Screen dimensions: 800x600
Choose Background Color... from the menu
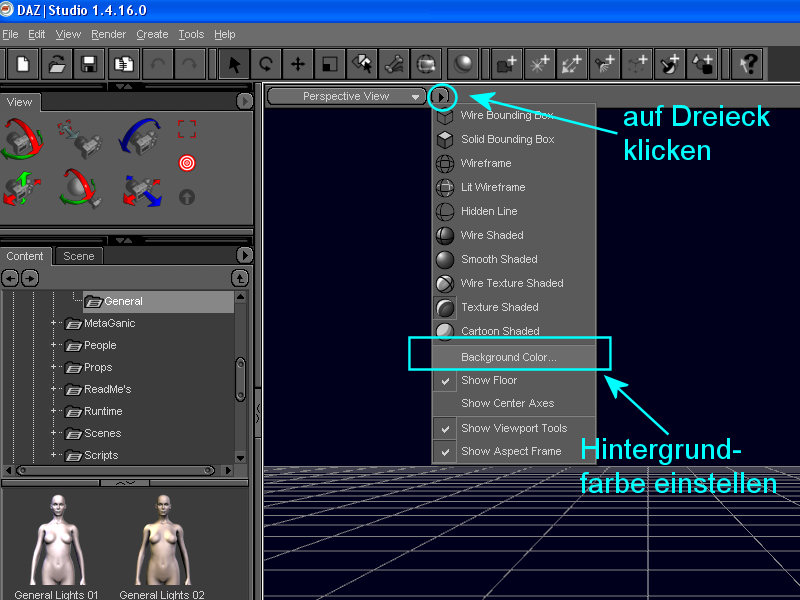coord(514,358)
